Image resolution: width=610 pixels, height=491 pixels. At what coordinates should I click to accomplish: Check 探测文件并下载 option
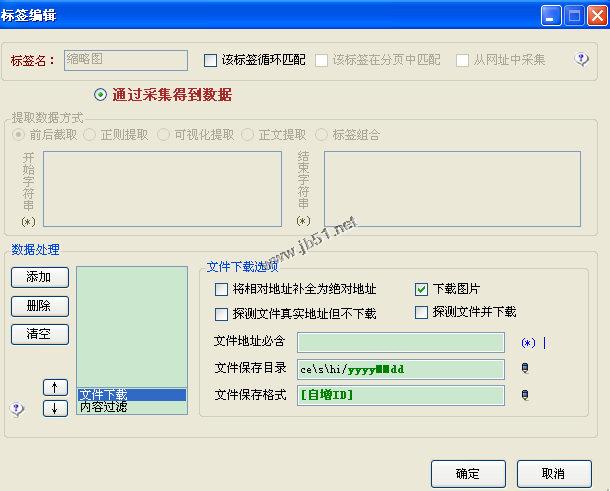421,312
